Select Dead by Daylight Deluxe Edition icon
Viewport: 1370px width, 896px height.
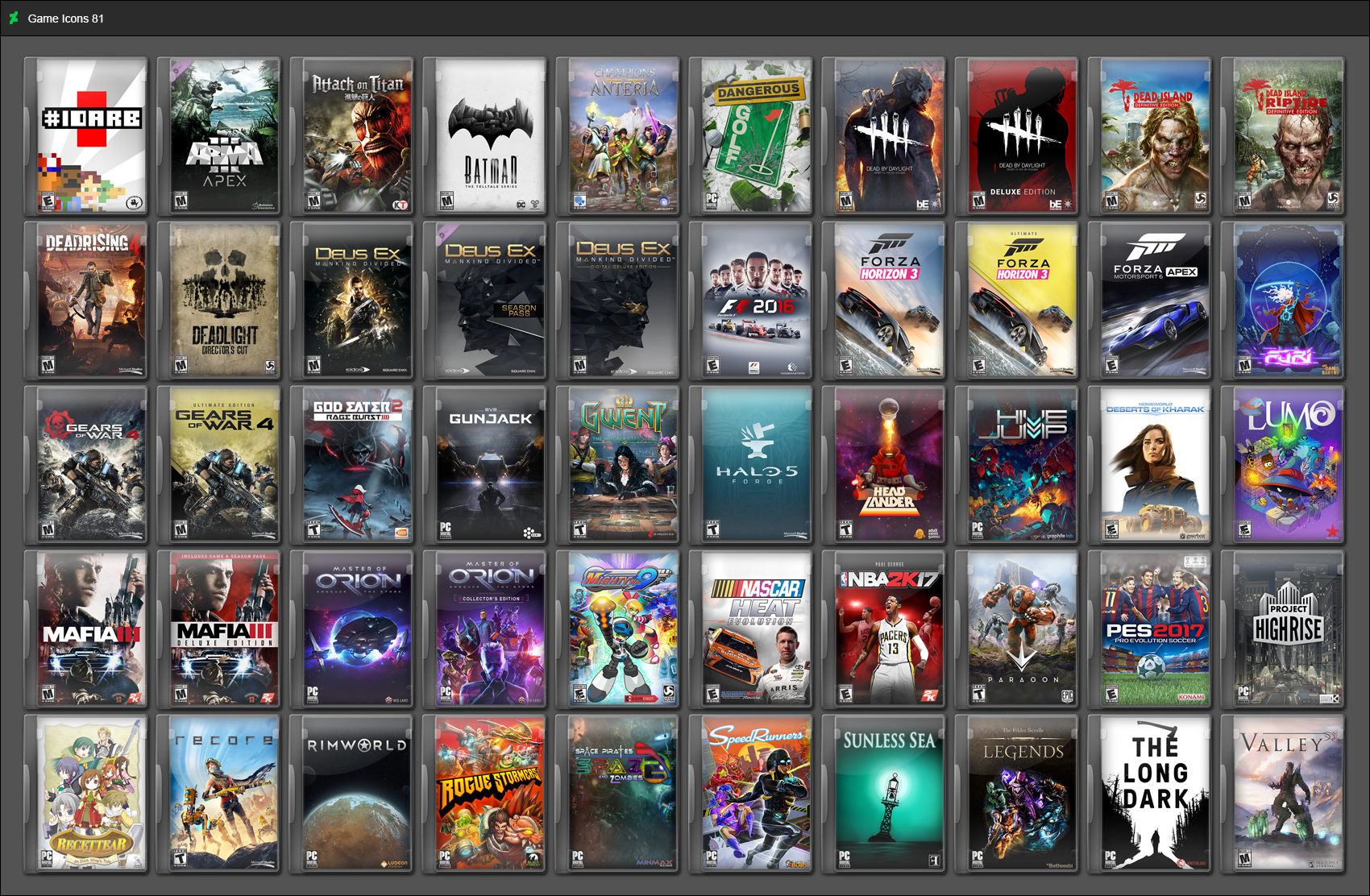tap(1017, 136)
